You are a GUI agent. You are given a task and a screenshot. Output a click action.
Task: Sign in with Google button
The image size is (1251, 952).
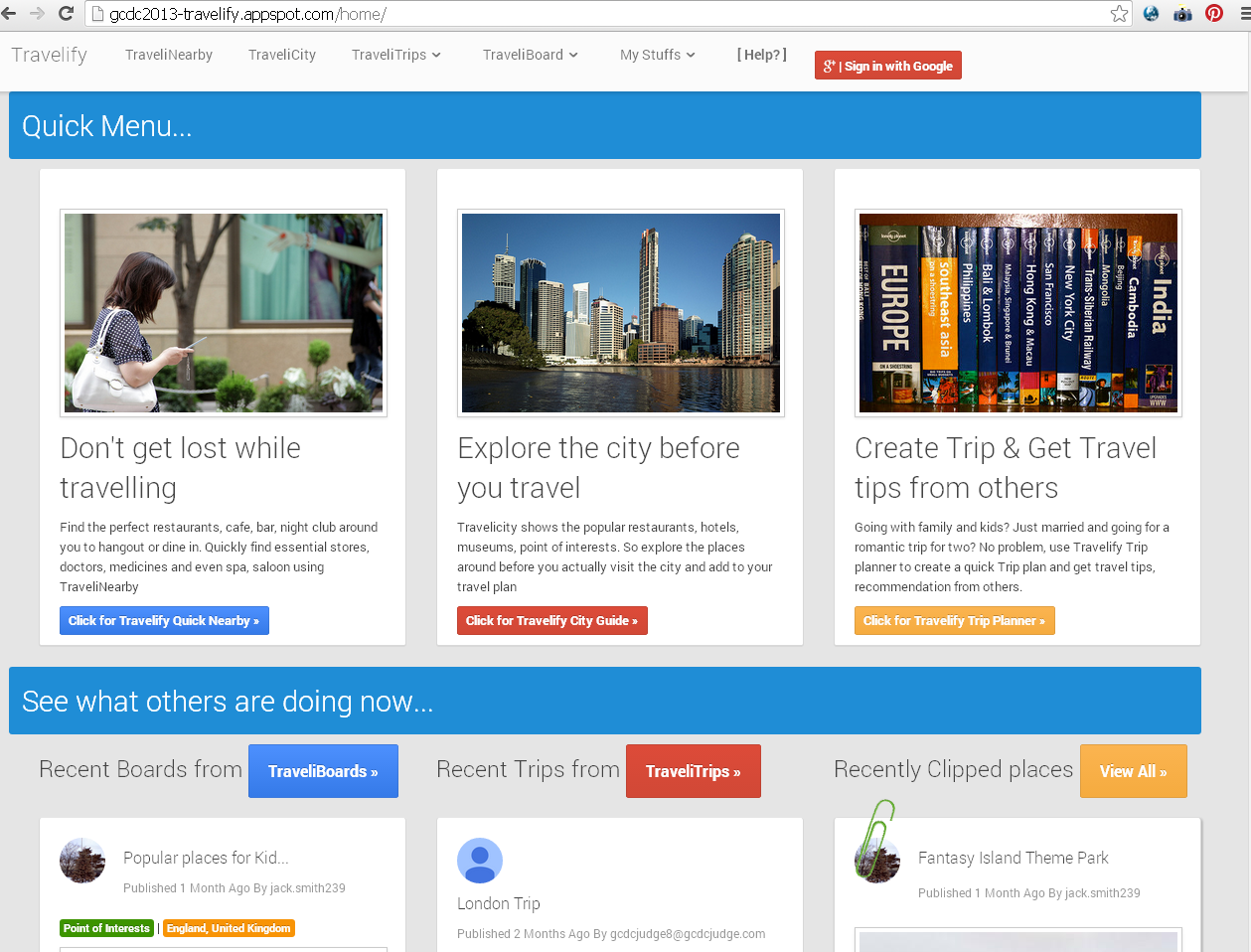tap(888, 66)
